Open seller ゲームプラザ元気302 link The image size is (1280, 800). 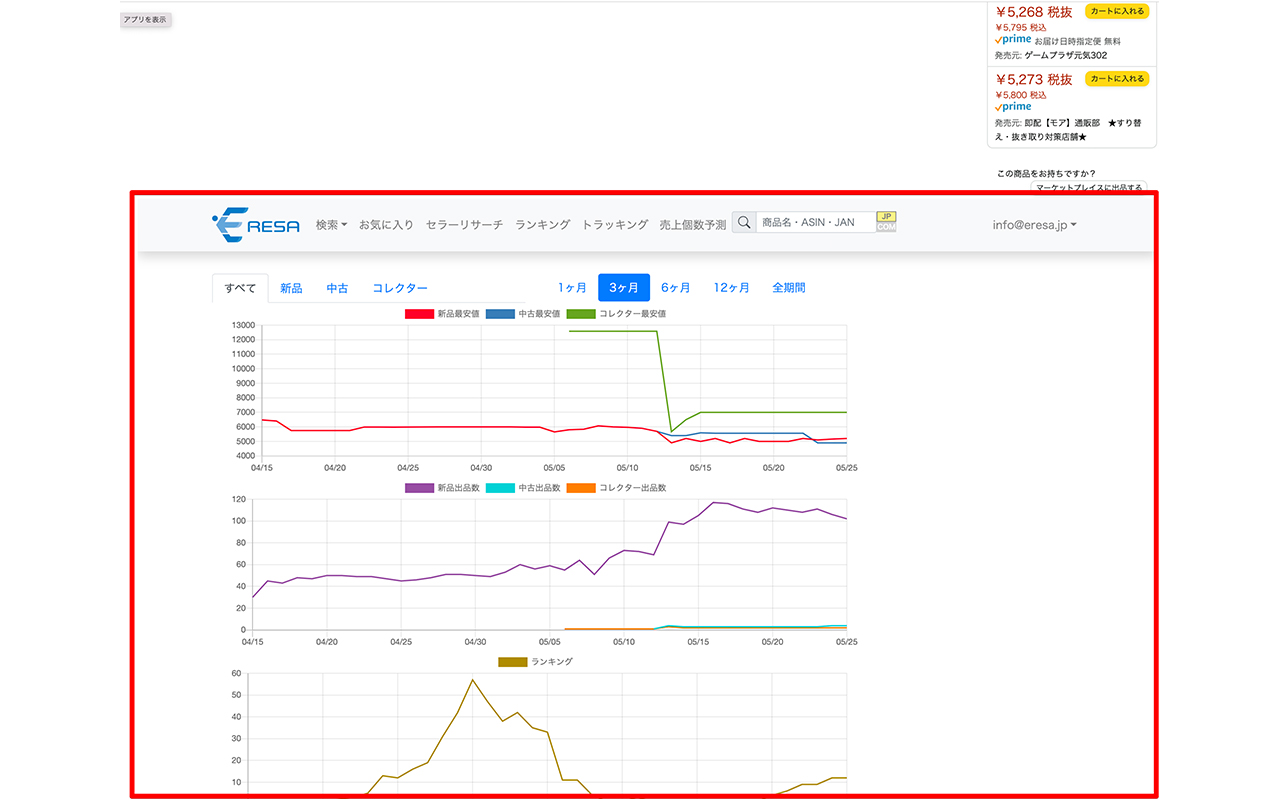[1066, 56]
